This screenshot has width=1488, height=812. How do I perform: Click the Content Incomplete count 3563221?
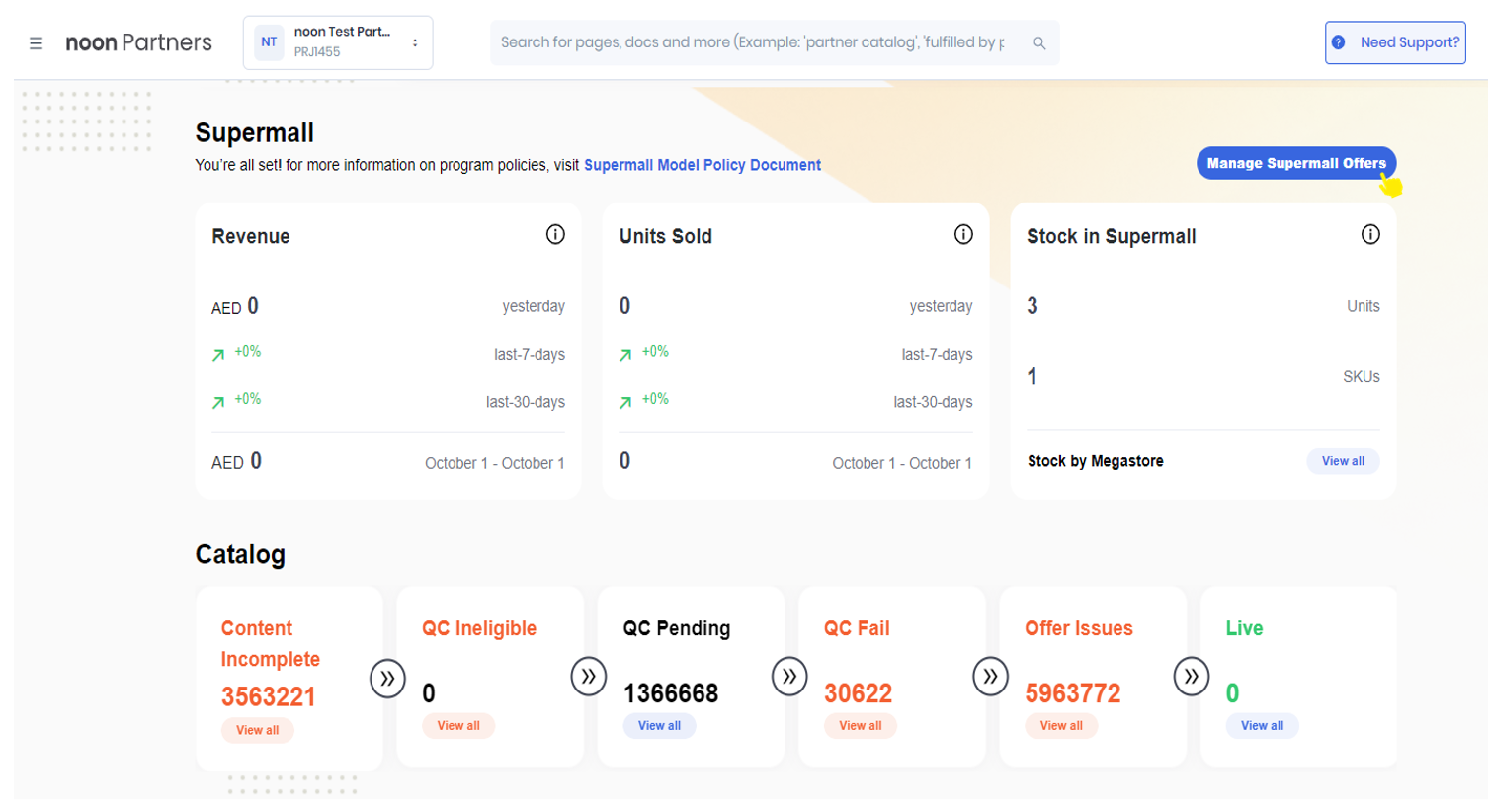point(269,696)
